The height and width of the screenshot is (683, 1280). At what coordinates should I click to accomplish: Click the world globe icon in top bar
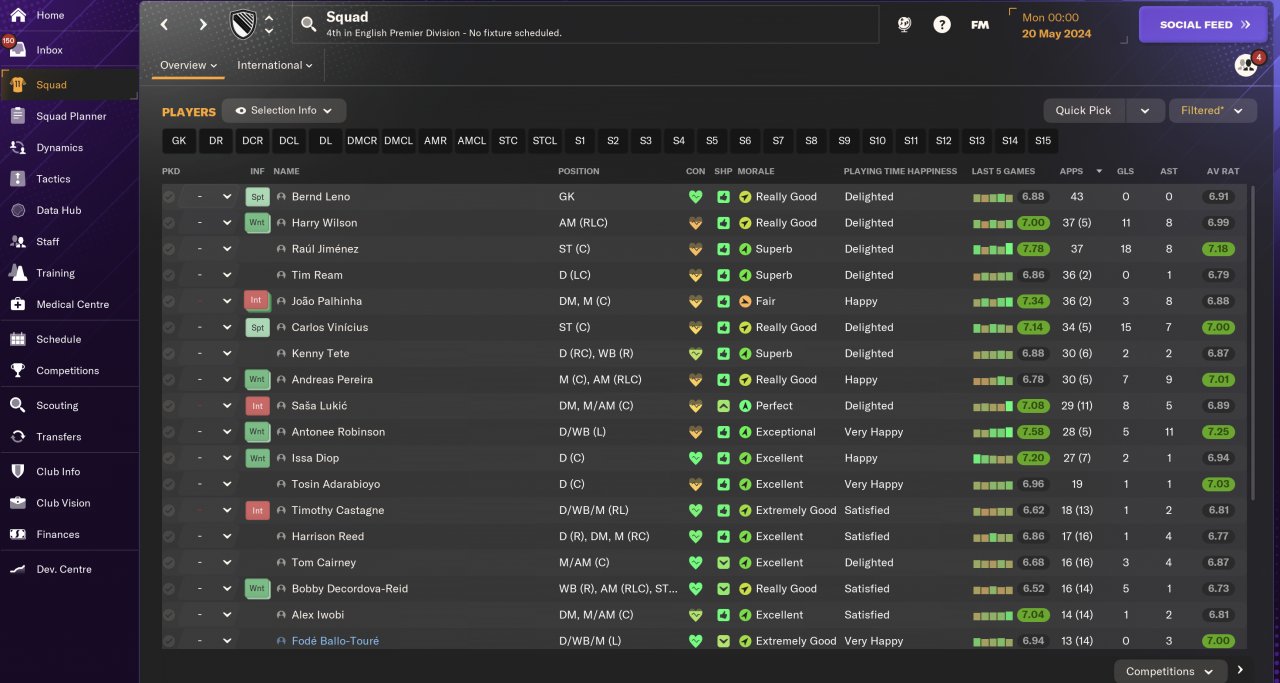point(904,25)
